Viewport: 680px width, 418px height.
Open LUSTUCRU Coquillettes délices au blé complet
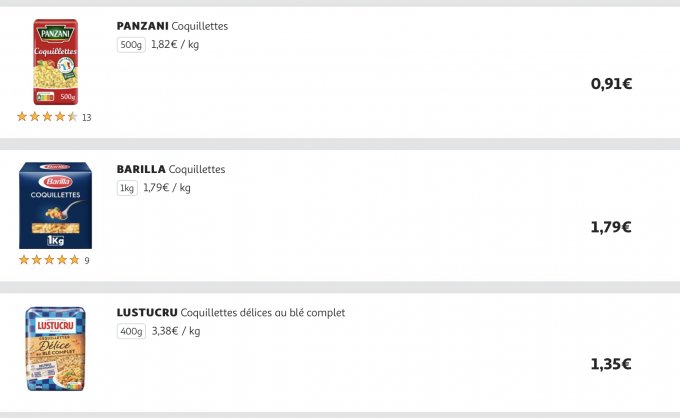[230, 313]
